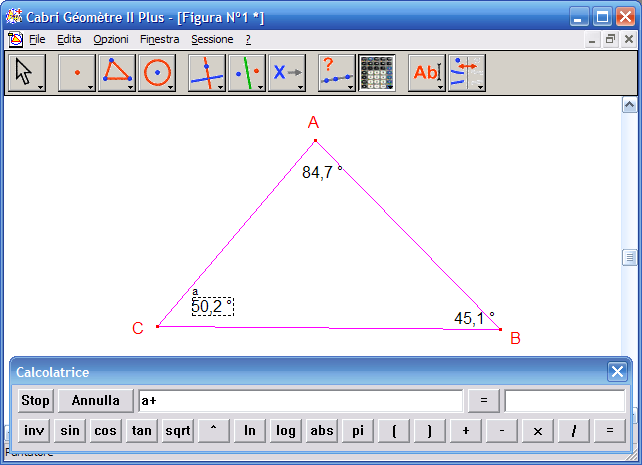This screenshot has width=642, height=465.
Task: Minimize the inner Figura document window
Action: 592,40
